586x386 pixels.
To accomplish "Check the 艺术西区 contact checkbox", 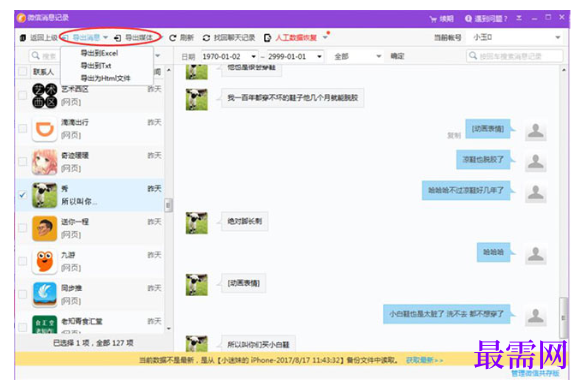I will [23, 95].
